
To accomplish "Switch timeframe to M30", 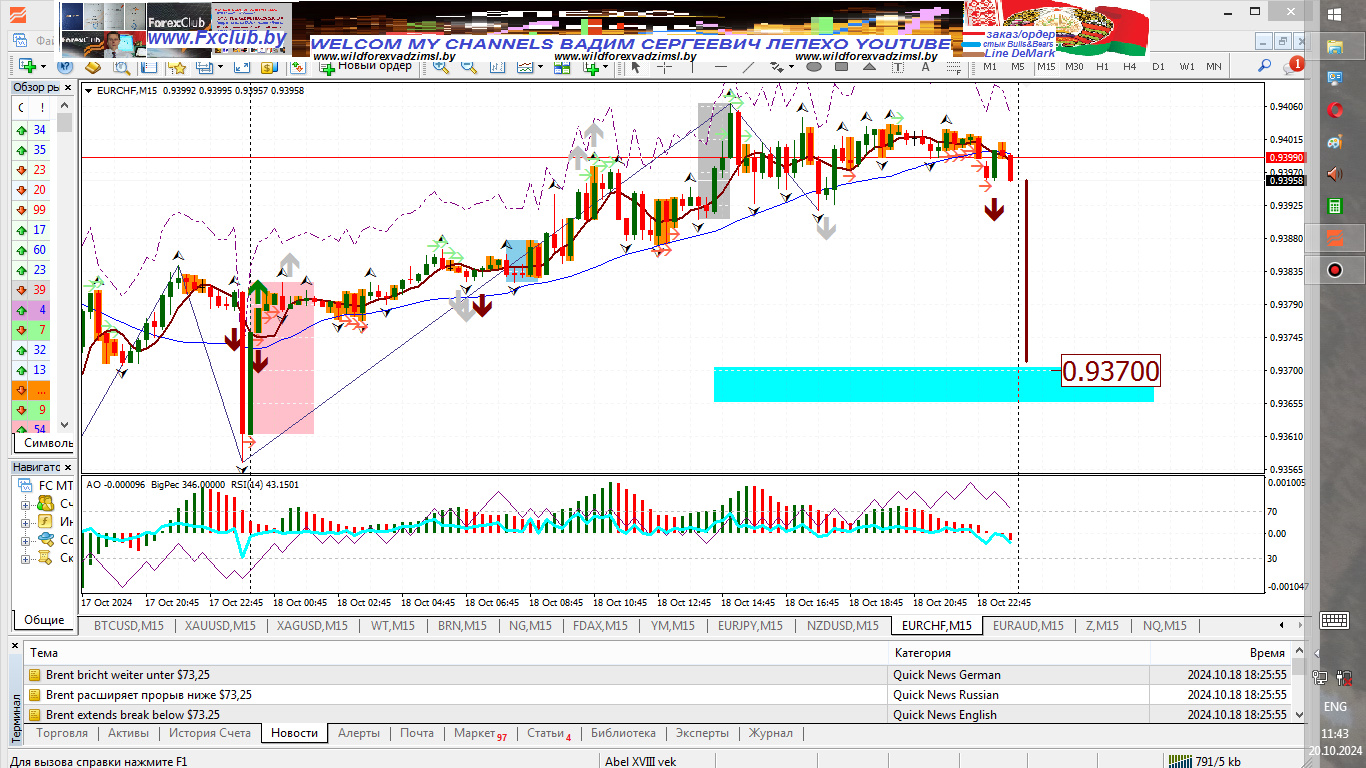I will pos(1074,67).
